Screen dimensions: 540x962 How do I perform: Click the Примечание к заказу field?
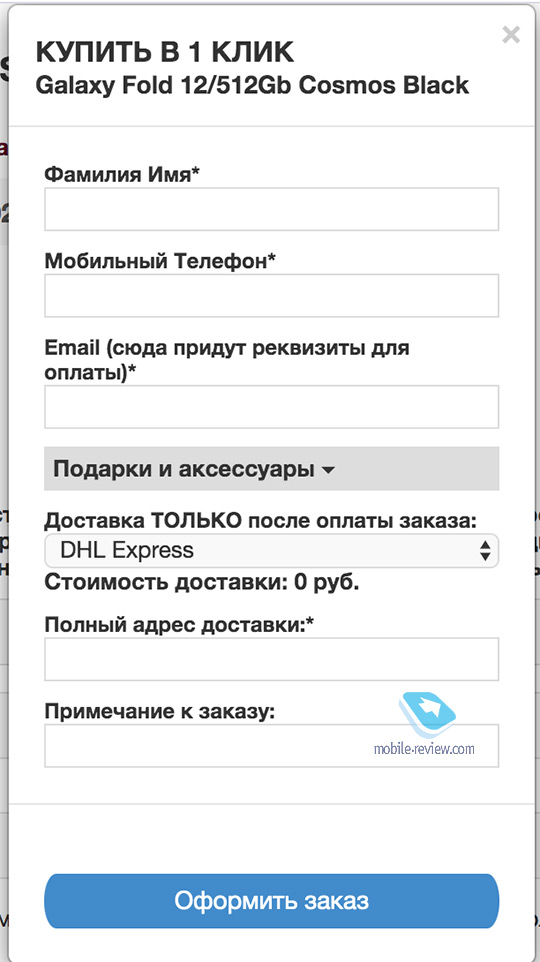(271, 745)
